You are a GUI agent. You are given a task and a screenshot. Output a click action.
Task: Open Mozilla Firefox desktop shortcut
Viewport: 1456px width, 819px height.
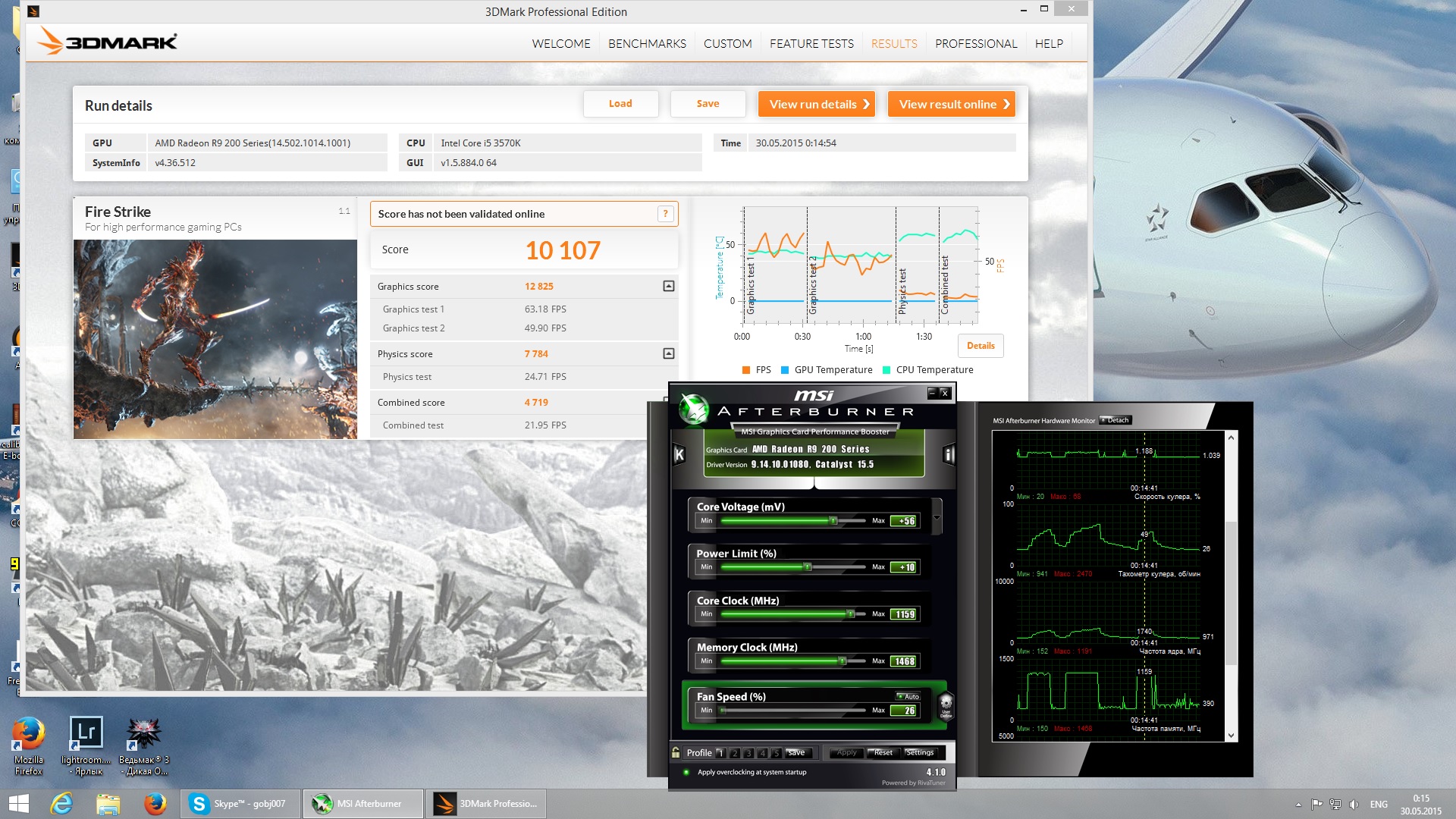click(29, 747)
